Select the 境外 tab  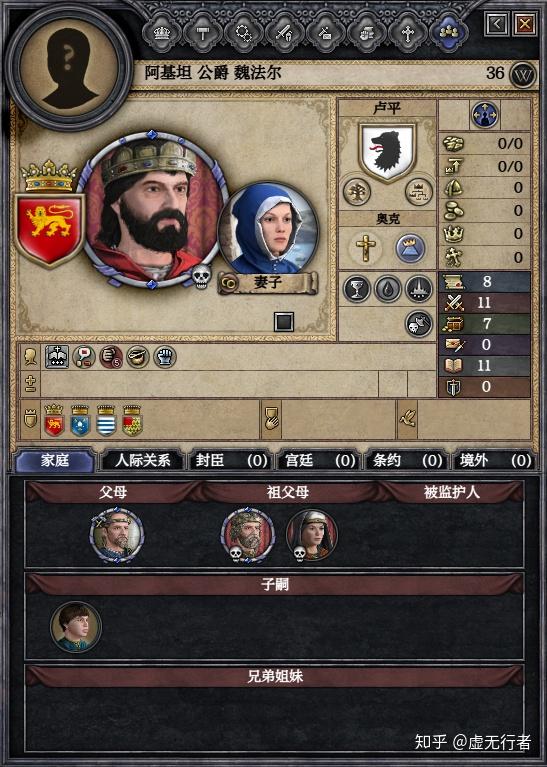495,460
